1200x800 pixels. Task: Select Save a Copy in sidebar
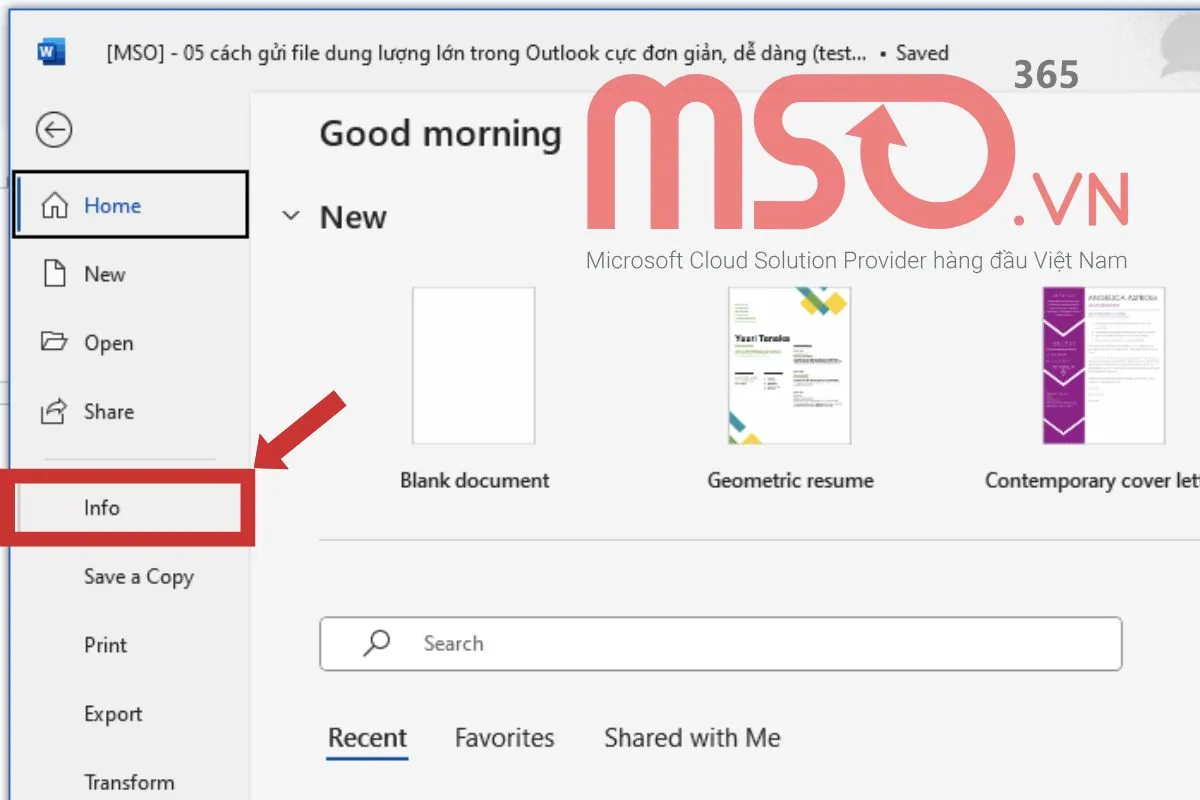pyautogui.click(x=138, y=577)
